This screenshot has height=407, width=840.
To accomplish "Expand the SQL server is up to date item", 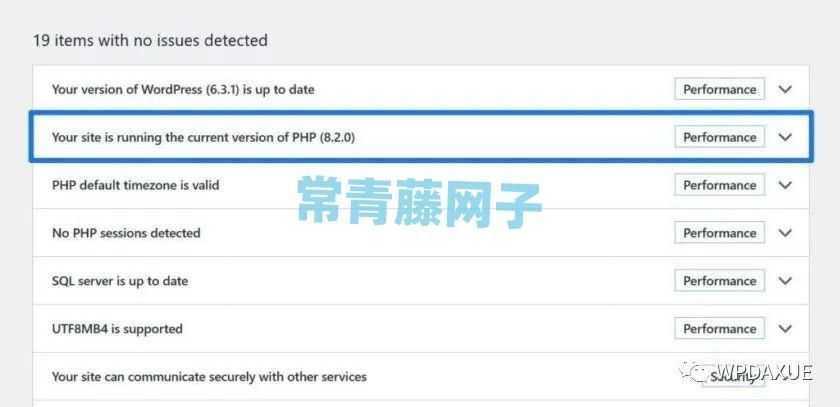I will tap(785, 281).
